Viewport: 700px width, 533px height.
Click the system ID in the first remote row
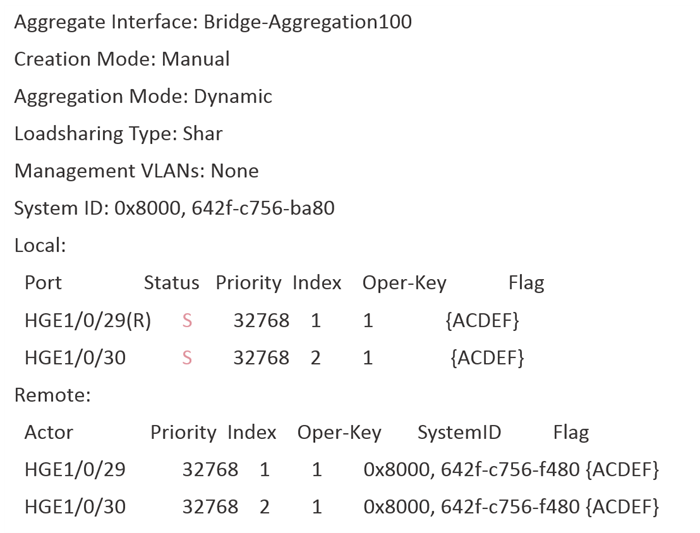(472, 470)
